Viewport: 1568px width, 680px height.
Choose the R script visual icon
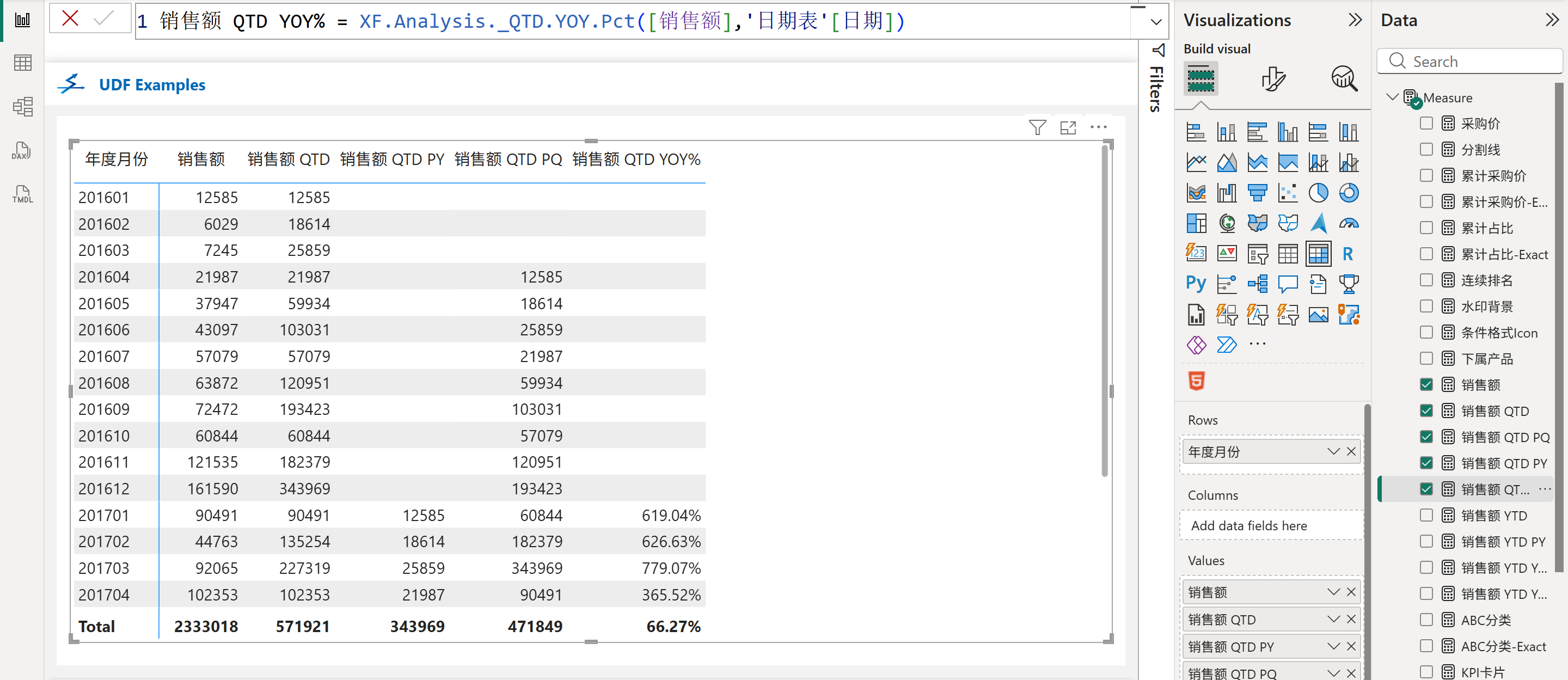[x=1347, y=254]
